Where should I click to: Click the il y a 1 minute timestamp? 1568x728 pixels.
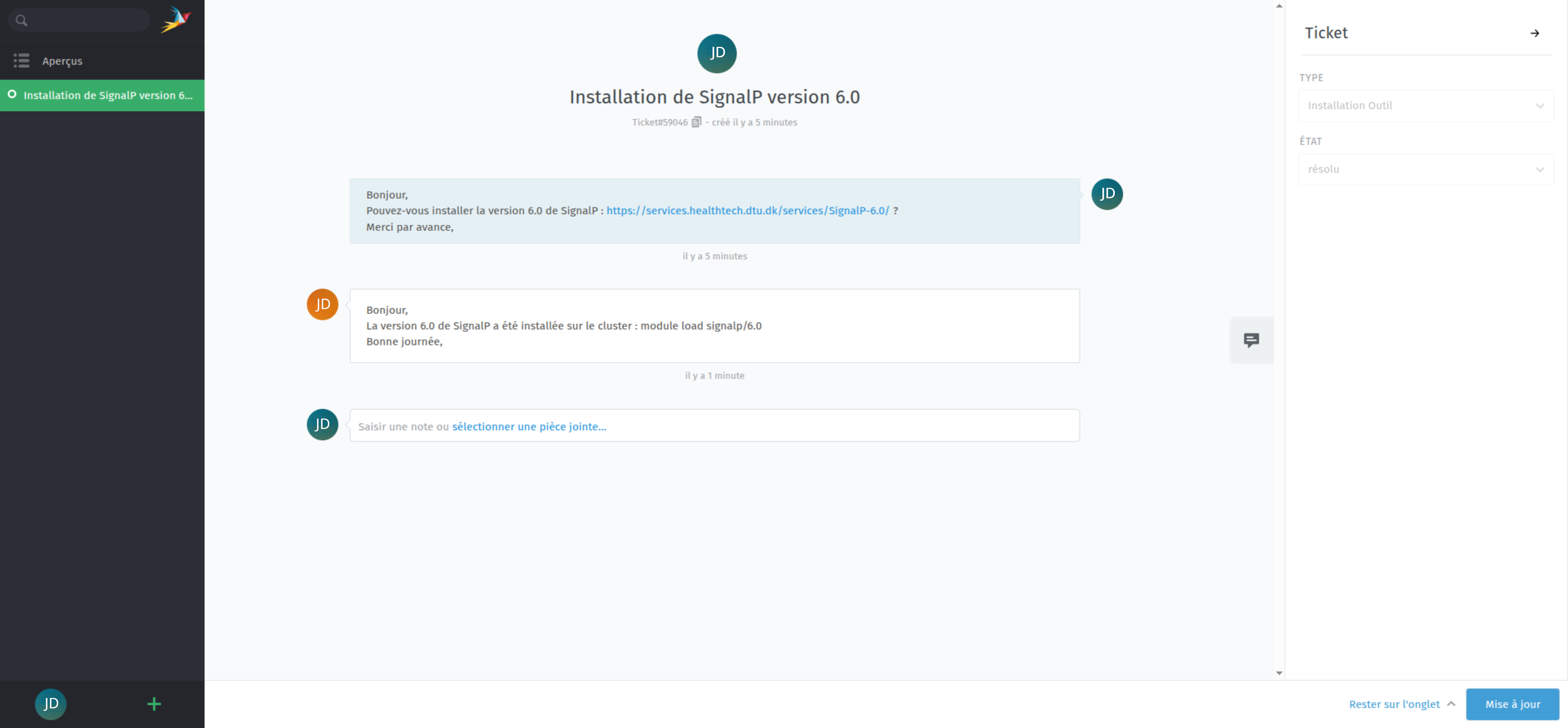point(715,376)
